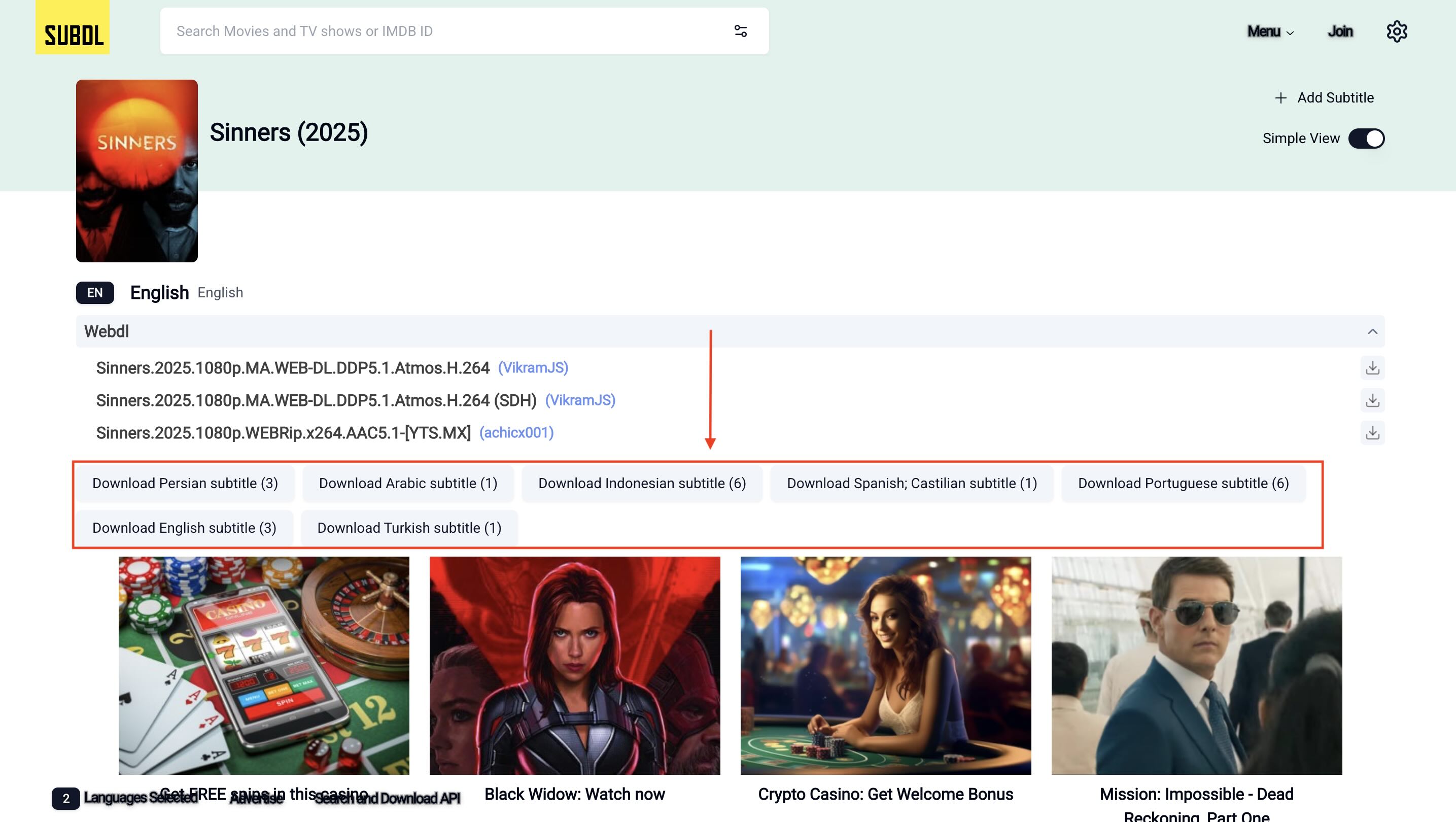Select the Sinners.2025.1080p.WEBRip.x264.AAC5.1-[YTS.MX] entry
This screenshot has height=822, width=1456.
pyautogui.click(x=283, y=433)
